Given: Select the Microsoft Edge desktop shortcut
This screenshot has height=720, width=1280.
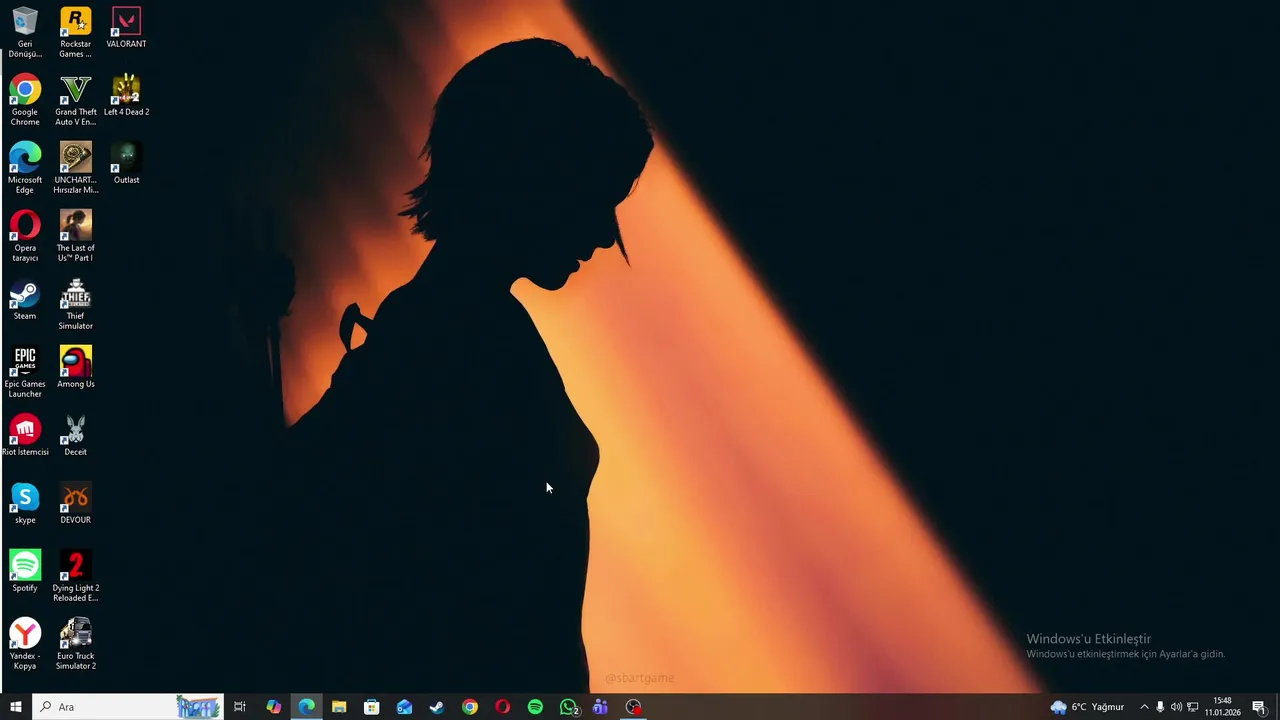Looking at the screenshot, I should pyautogui.click(x=25, y=168).
